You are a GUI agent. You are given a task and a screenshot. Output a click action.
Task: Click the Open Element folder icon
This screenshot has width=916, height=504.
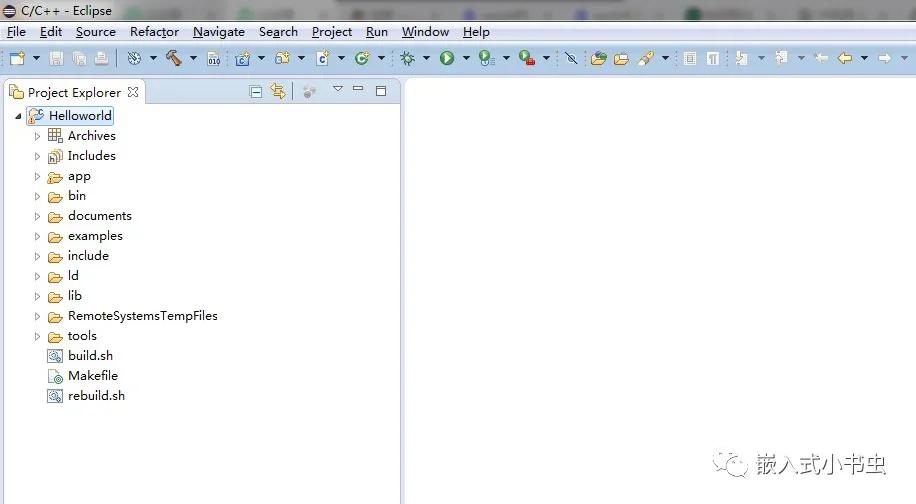(x=599, y=58)
